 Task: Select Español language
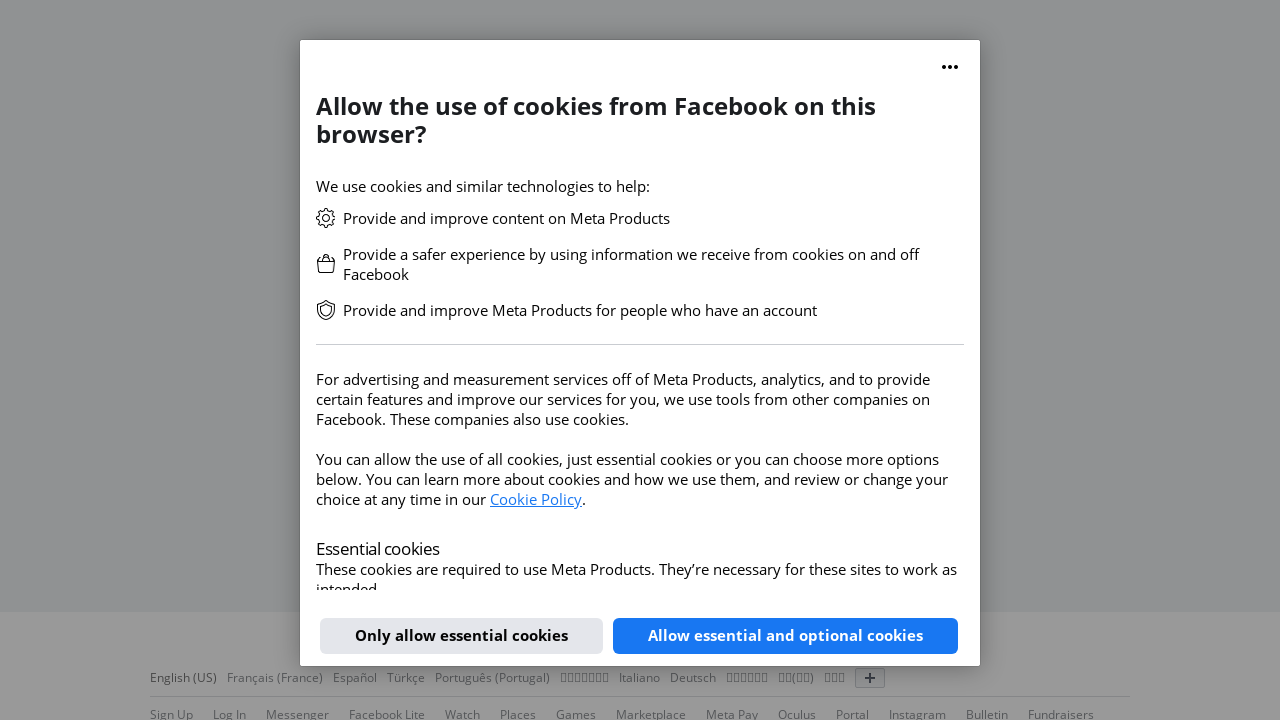(x=355, y=678)
